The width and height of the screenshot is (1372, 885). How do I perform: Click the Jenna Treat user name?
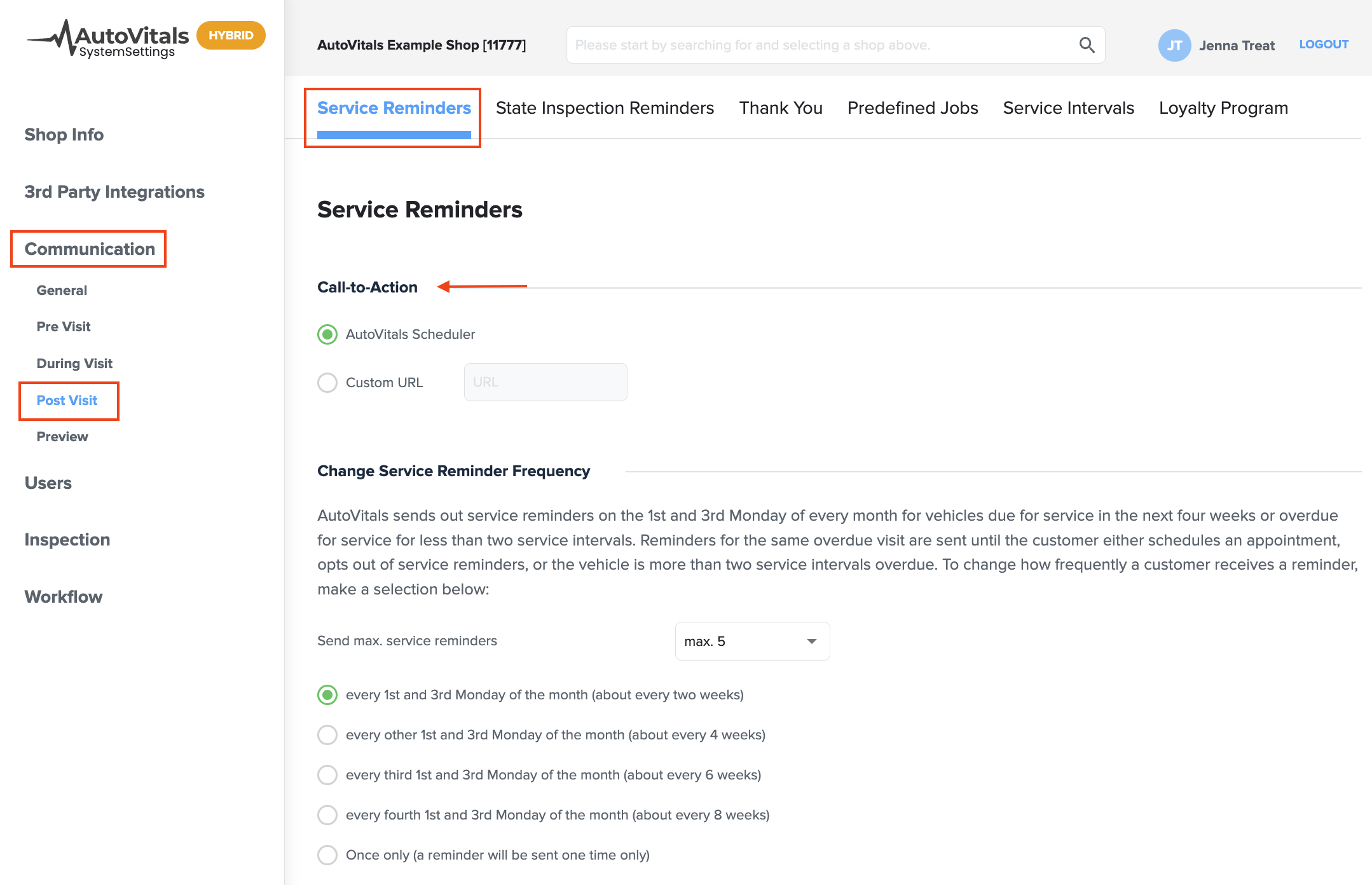(1237, 45)
